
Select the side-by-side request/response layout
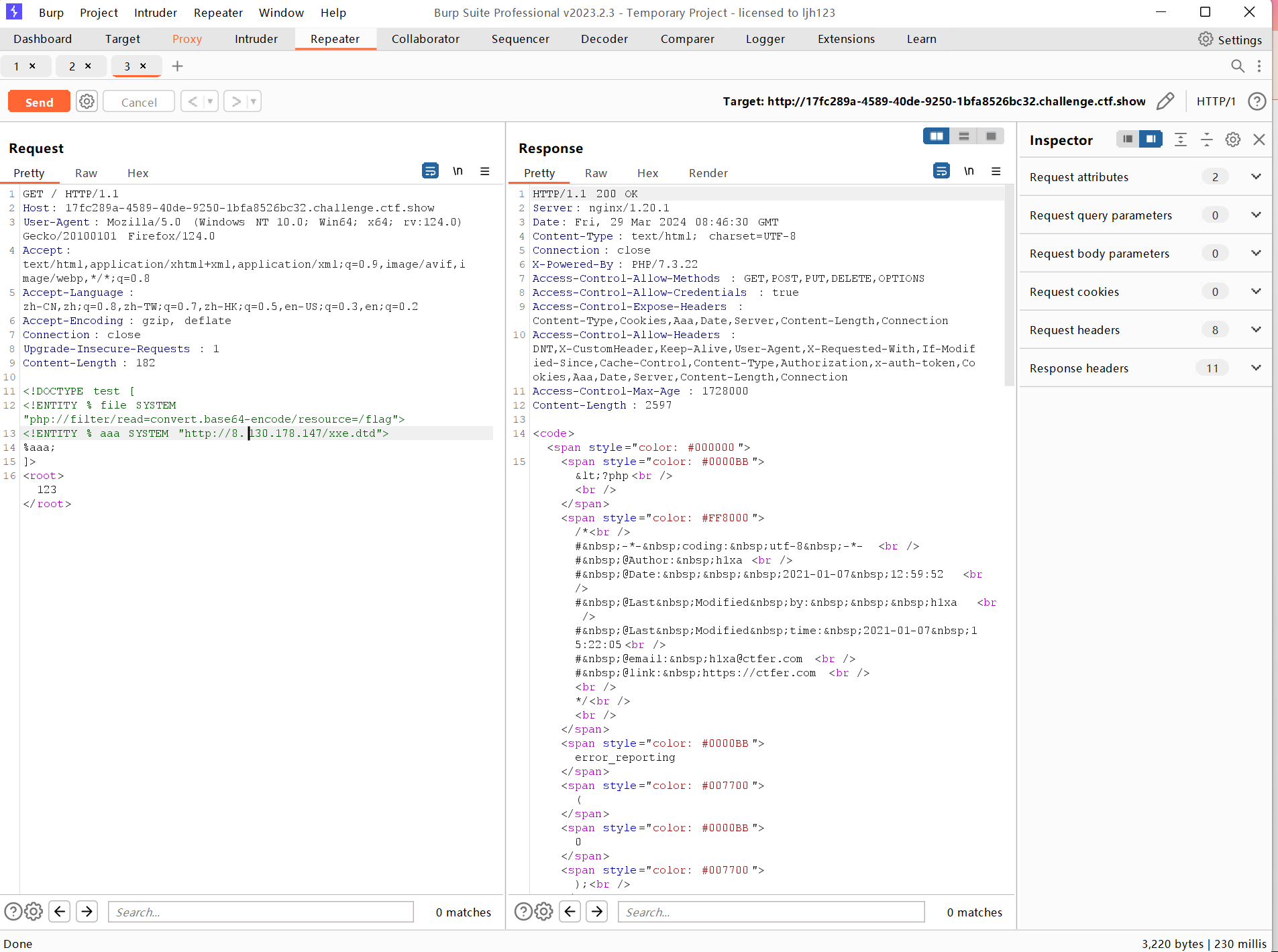pos(937,136)
